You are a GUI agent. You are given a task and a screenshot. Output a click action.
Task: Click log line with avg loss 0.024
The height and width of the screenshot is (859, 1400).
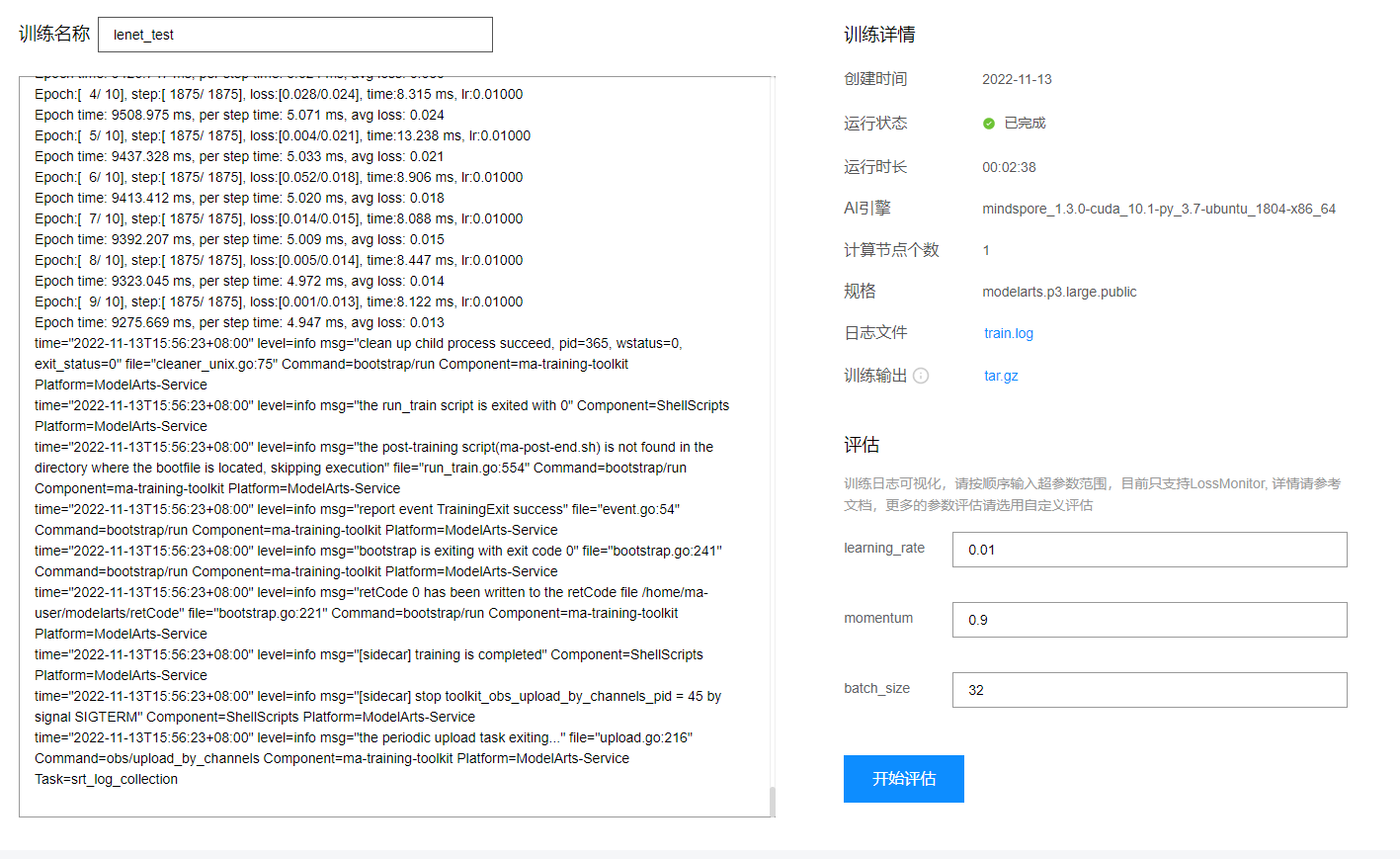click(x=239, y=115)
